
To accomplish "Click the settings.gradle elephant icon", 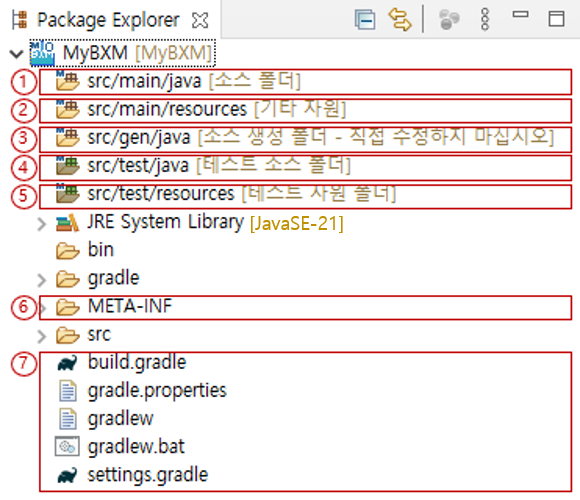I will (67, 476).
